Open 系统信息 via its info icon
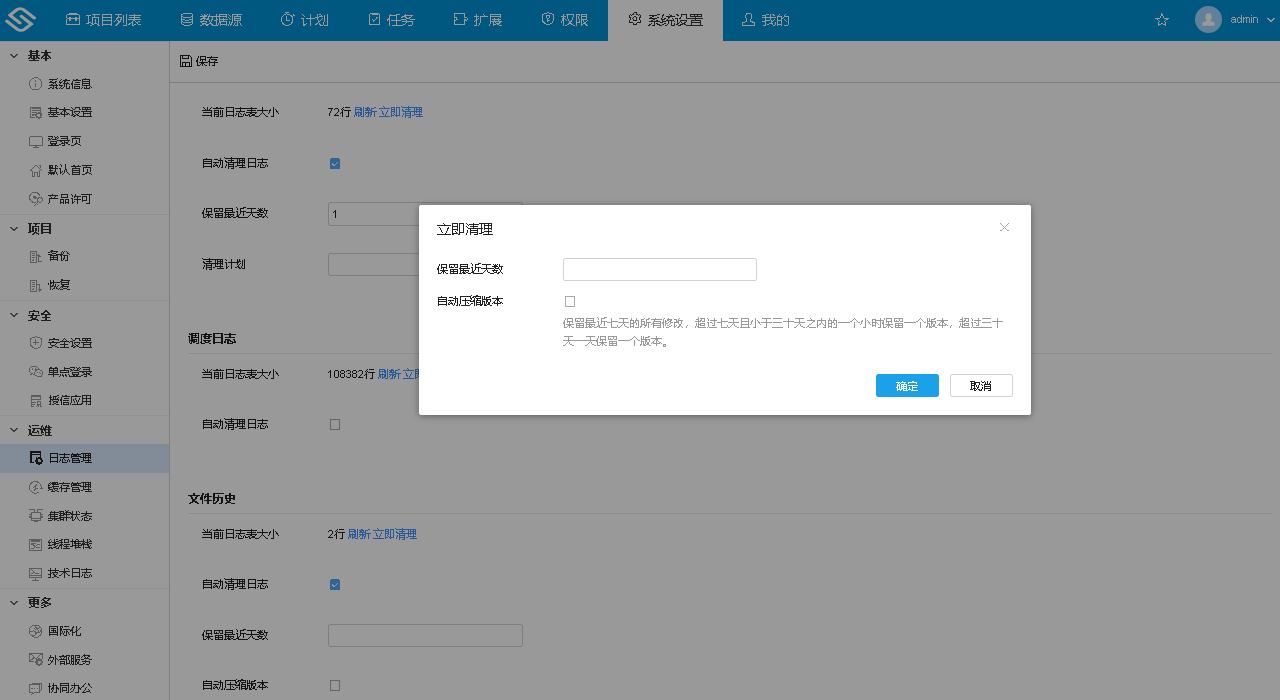Screen dimensions: 1280x700 tap(36, 84)
